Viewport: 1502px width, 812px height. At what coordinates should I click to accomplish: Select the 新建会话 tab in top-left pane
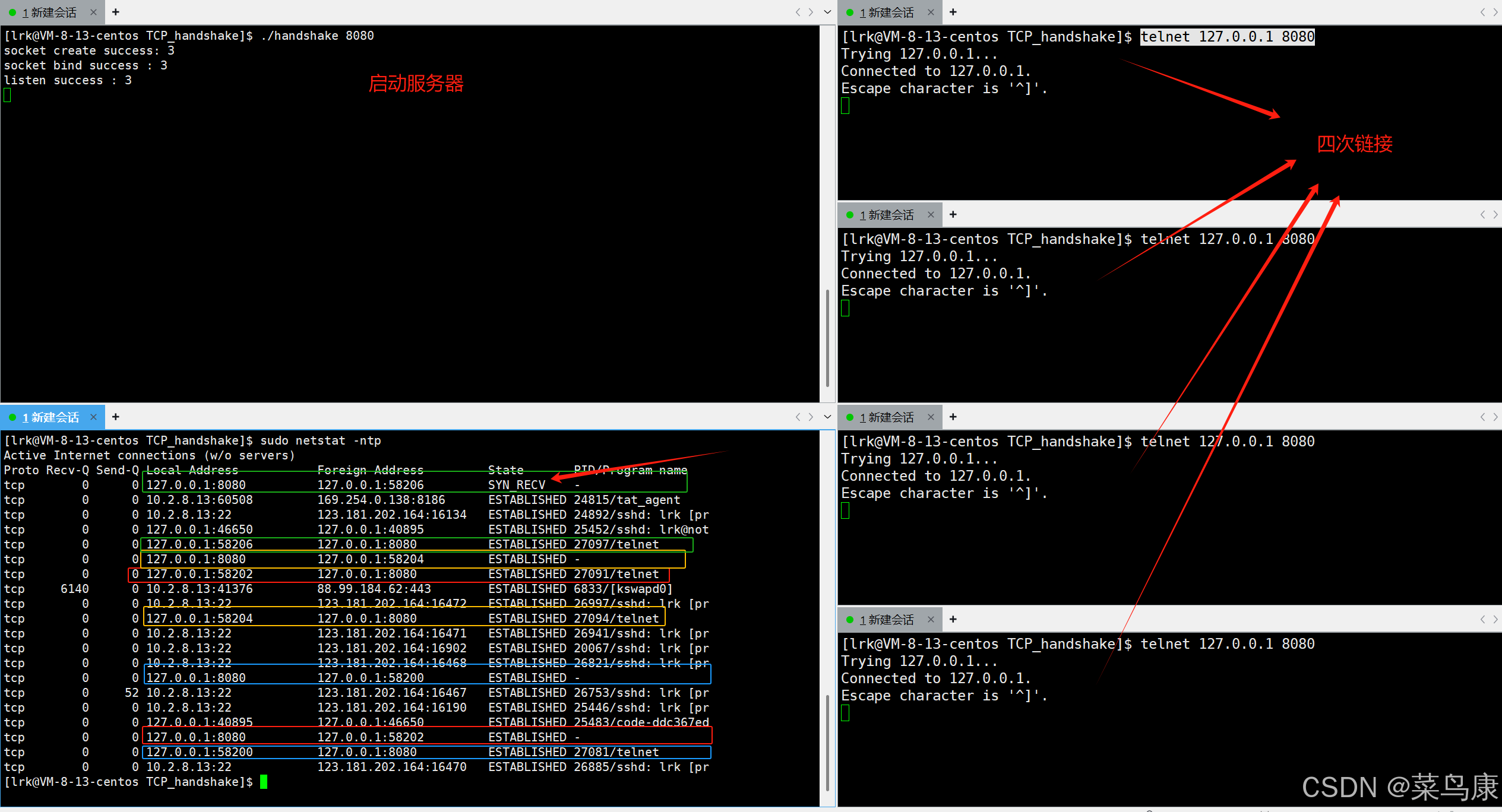click(49, 12)
